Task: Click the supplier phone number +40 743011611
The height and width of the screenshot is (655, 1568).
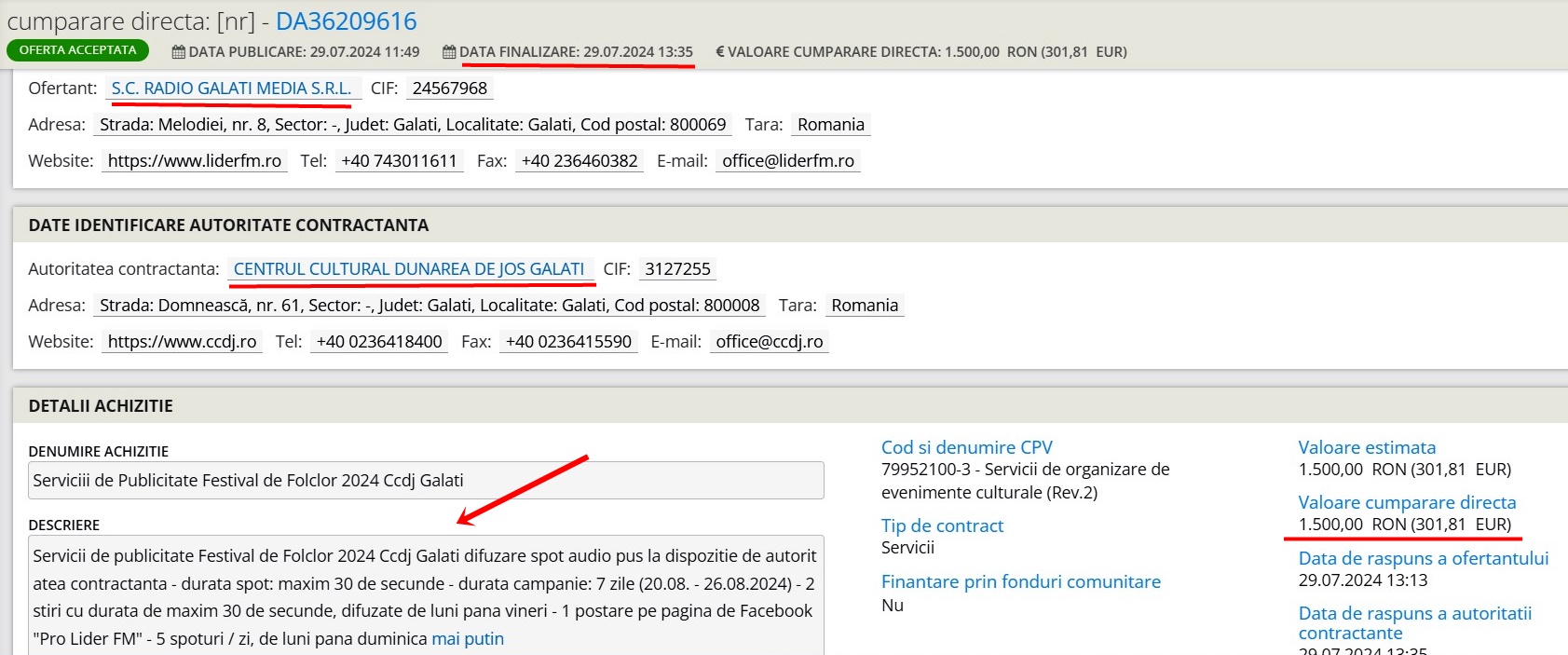Action: point(399,161)
